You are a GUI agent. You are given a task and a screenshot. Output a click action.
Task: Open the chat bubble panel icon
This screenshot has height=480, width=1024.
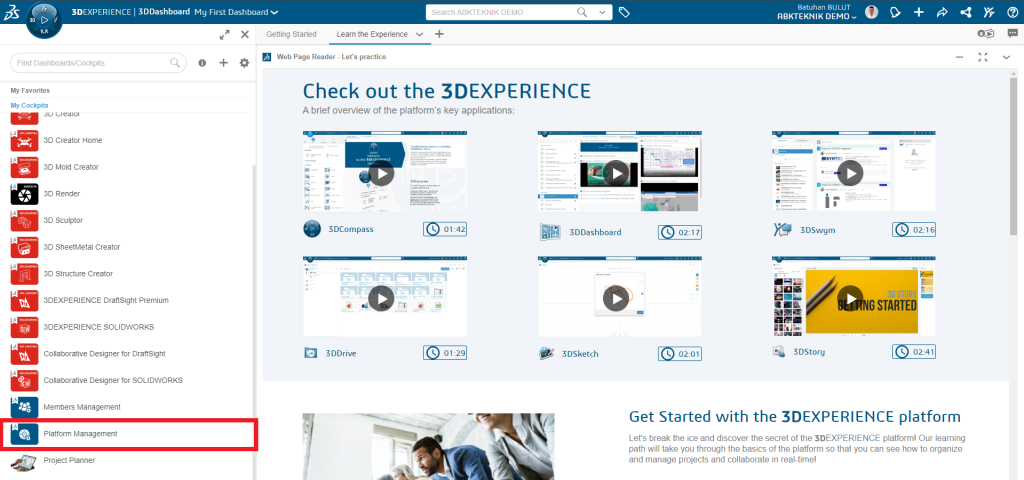coord(1012,34)
